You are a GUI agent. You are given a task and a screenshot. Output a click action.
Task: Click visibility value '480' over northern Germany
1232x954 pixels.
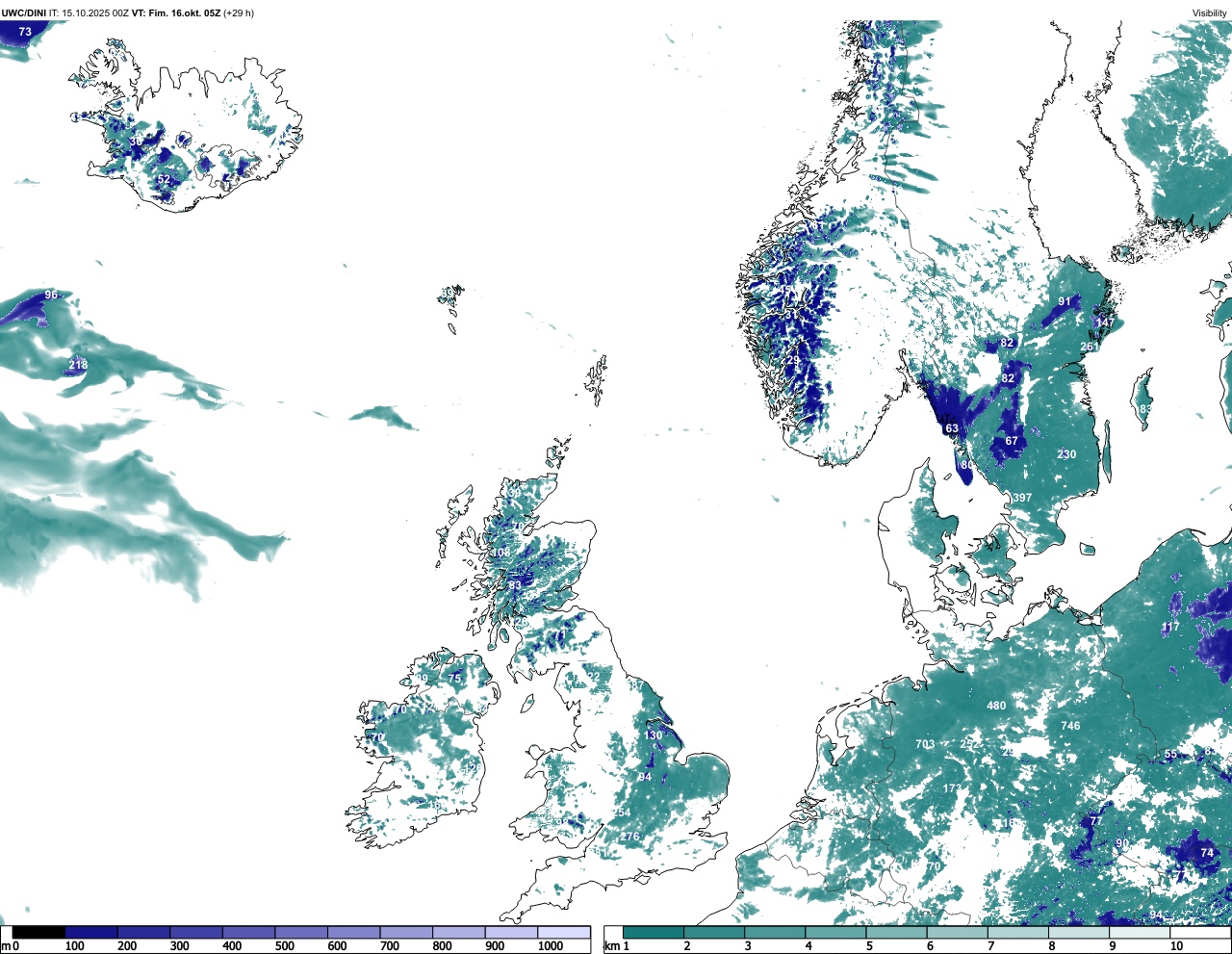pyautogui.click(x=996, y=706)
